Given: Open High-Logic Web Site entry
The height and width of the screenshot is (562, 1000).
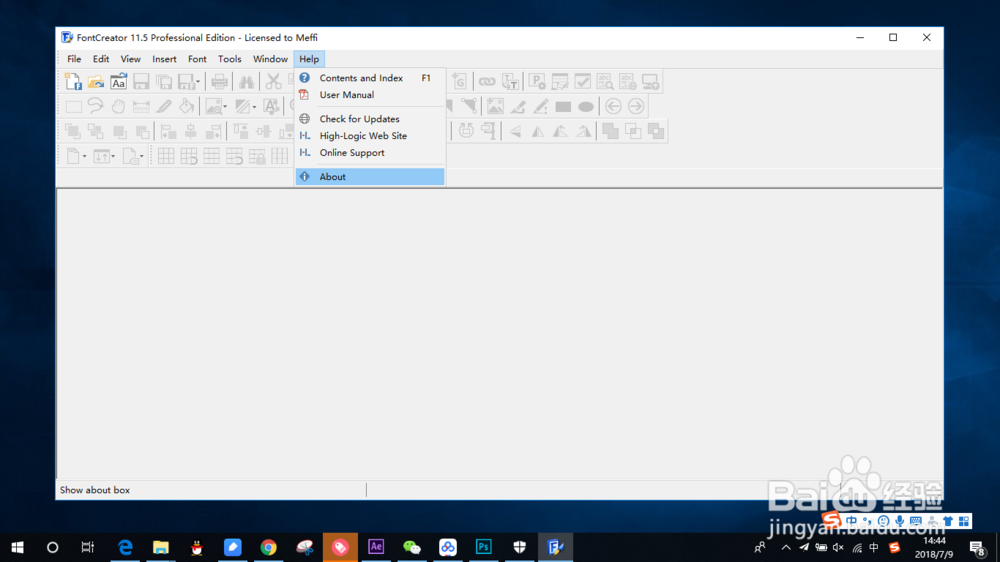Looking at the screenshot, I should coord(370,136).
